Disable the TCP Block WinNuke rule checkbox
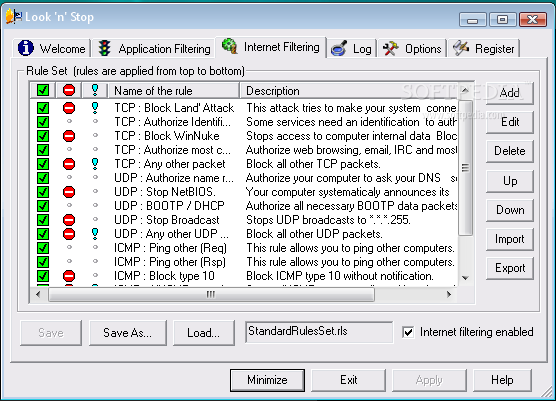The width and height of the screenshot is (556, 401). click(x=43, y=135)
